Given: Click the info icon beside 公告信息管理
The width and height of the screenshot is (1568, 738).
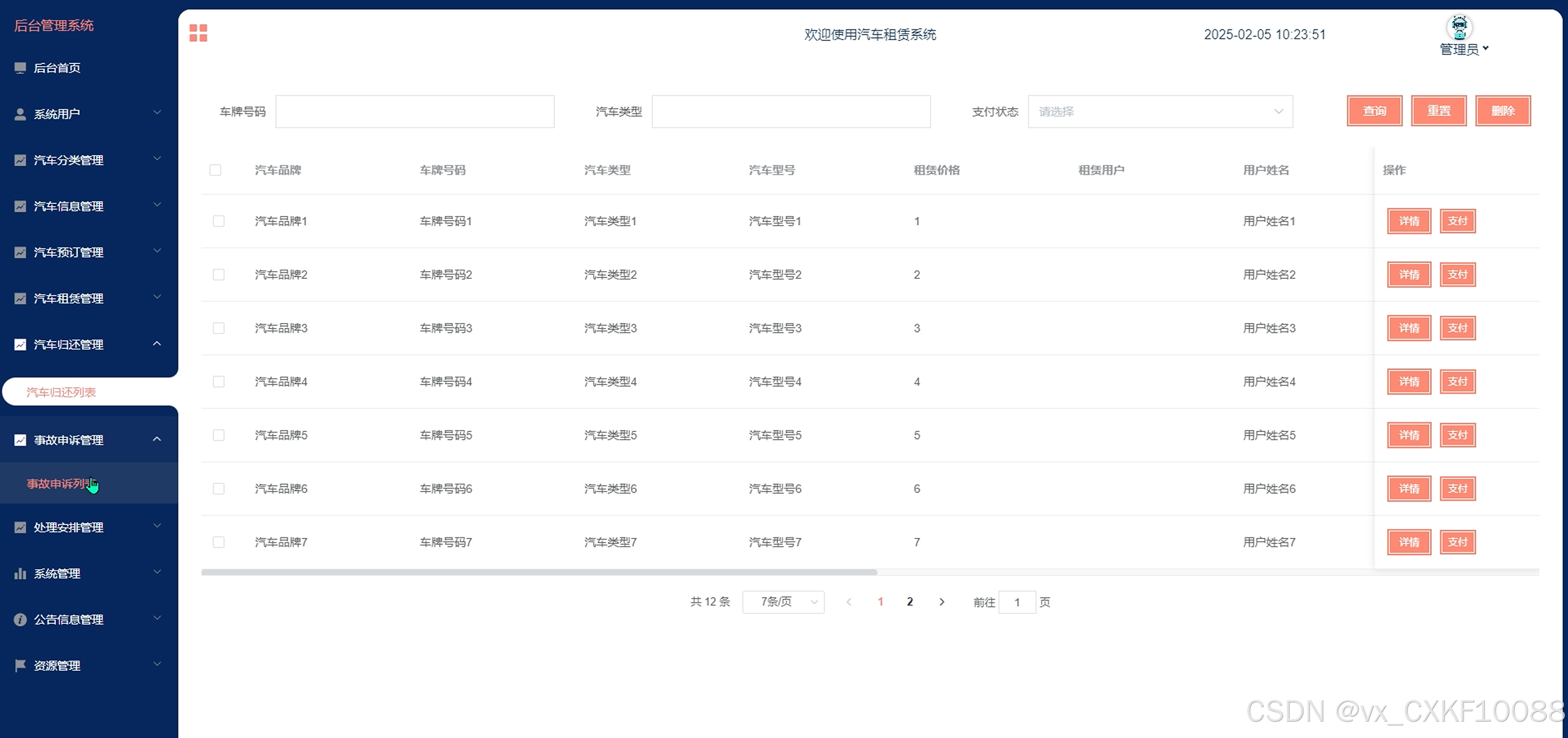Looking at the screenshot, I should [x=20, y=619].
